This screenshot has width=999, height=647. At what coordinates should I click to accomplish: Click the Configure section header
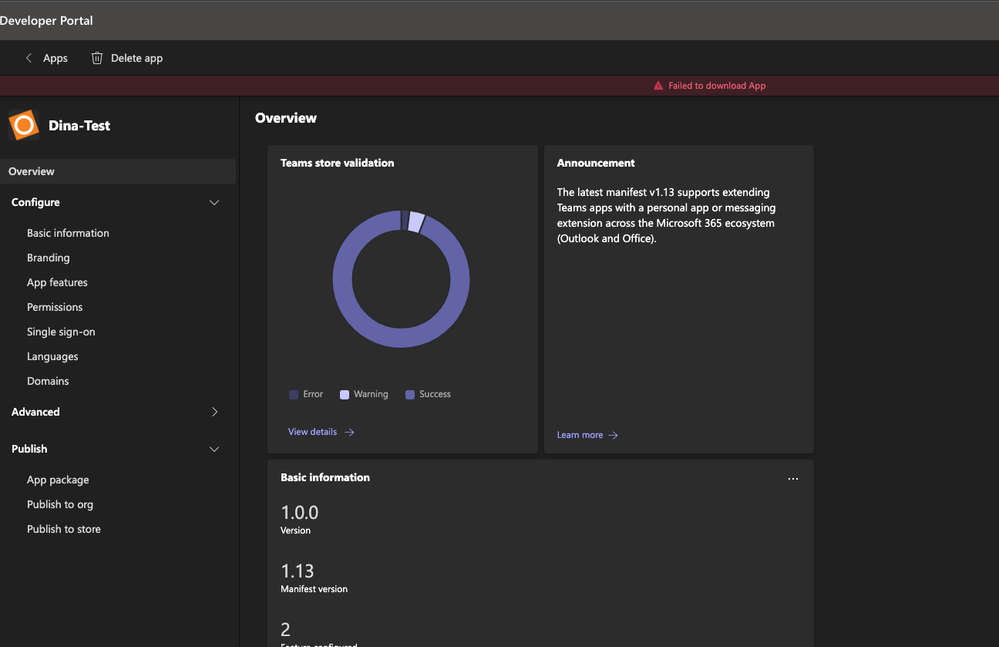pos(36,203)
